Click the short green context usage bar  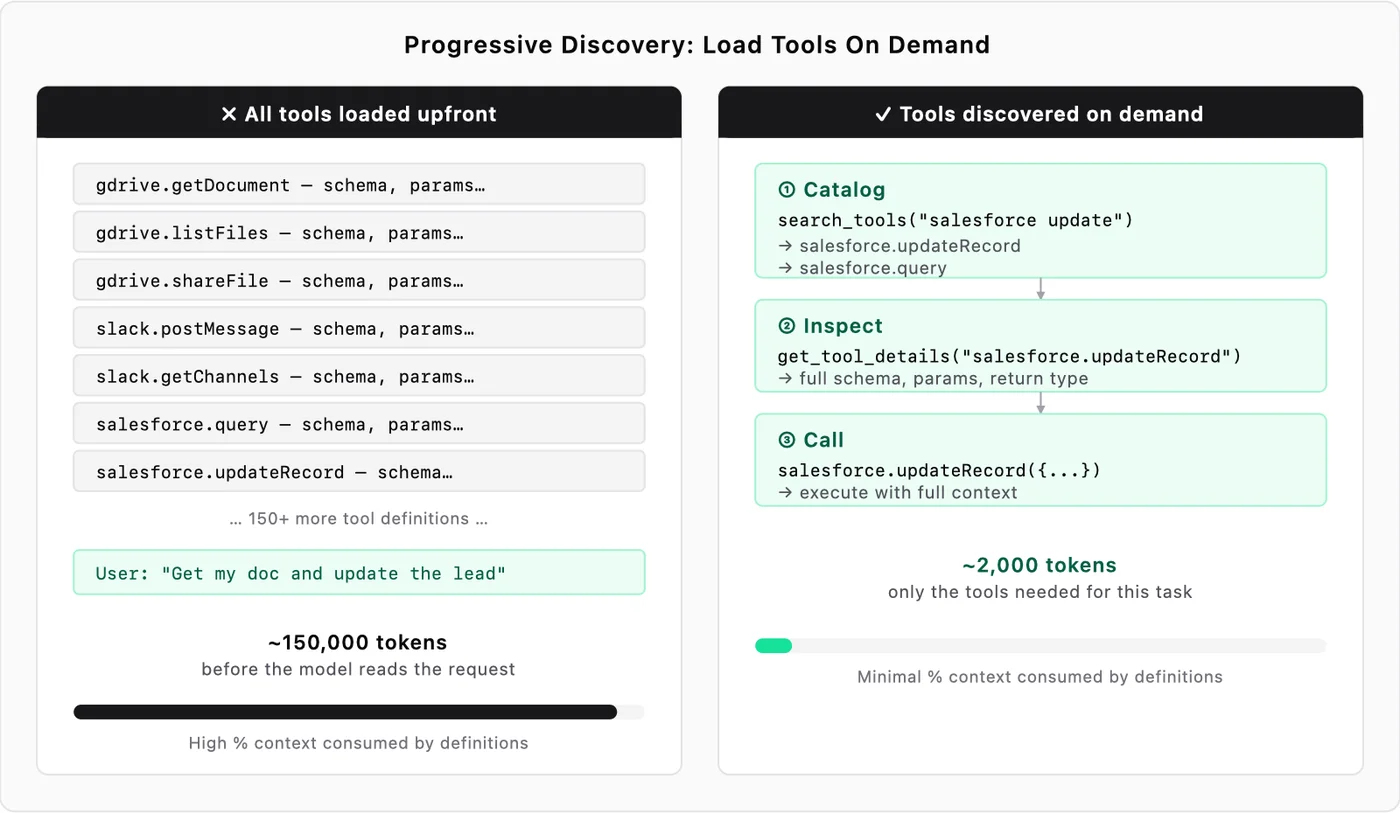[774, 646]
